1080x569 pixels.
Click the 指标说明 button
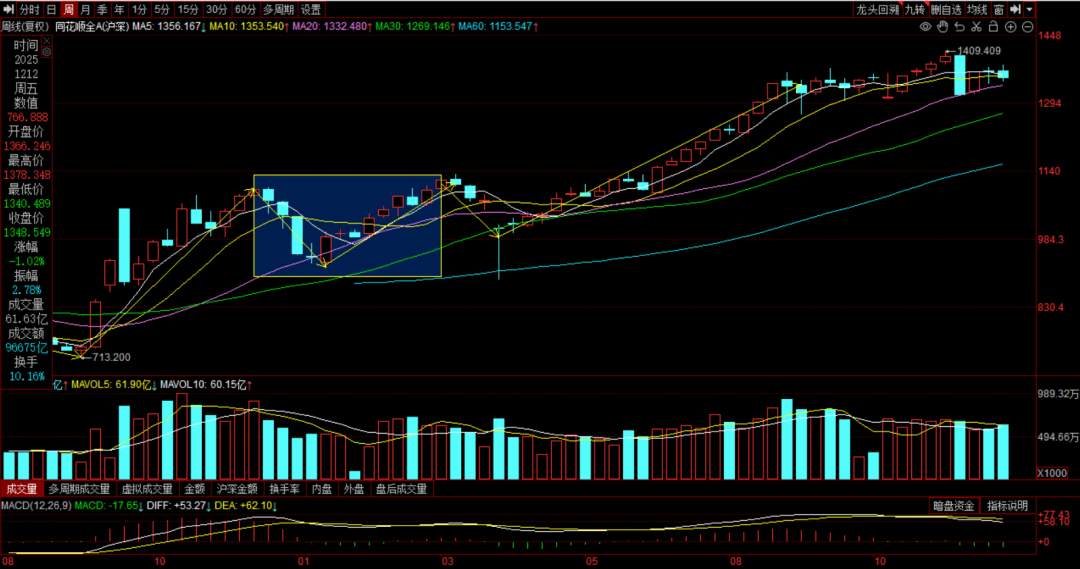(1007, 506)
